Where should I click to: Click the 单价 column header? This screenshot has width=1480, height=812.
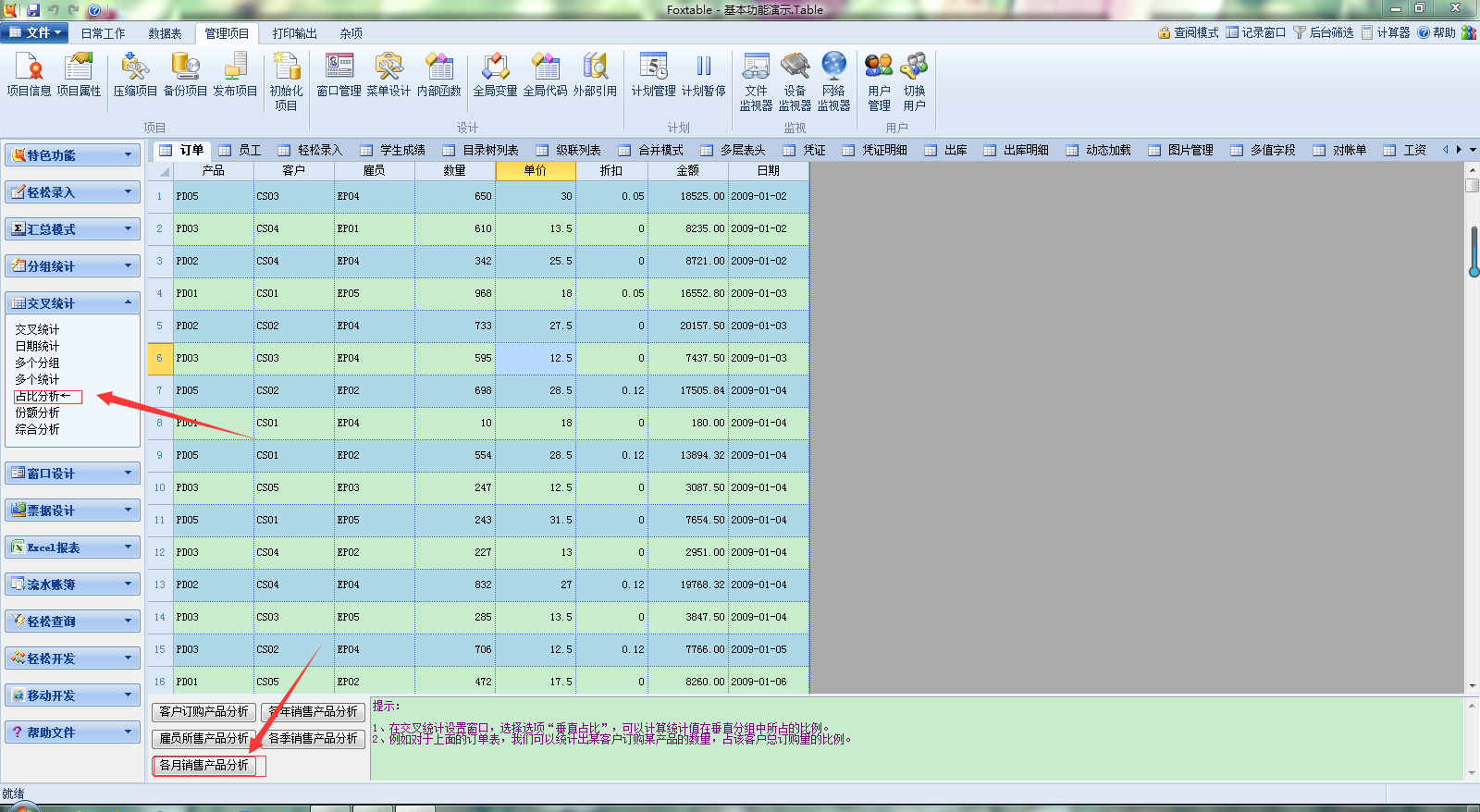(536, 170)
